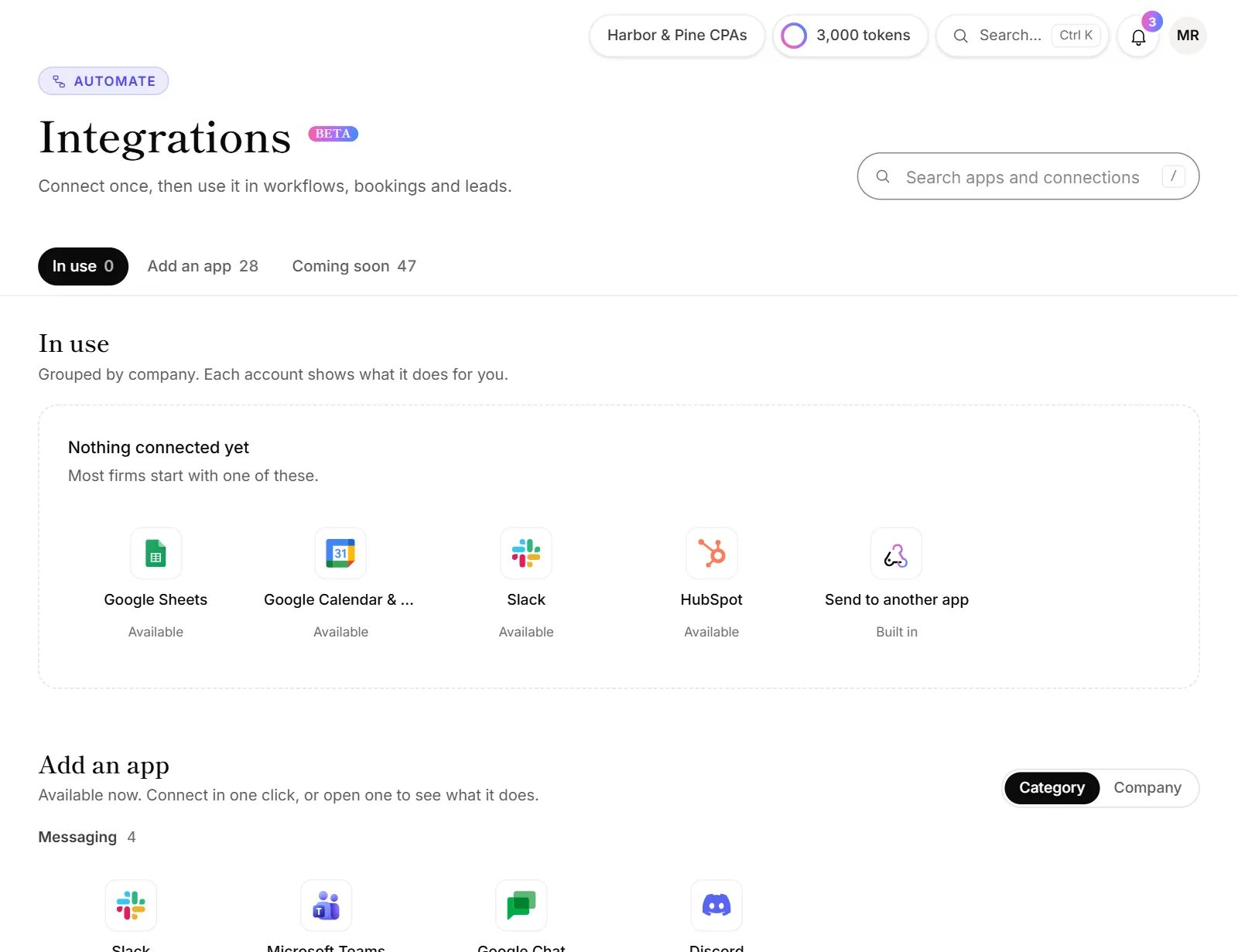
Task: Click the Automate workflow icon badge
Action: coord(104,81)
